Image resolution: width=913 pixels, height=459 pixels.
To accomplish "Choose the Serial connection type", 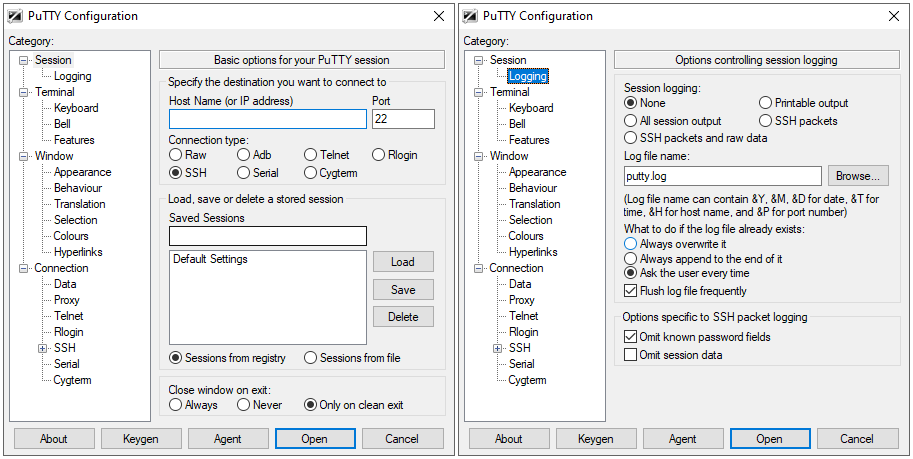I will 258,173.
